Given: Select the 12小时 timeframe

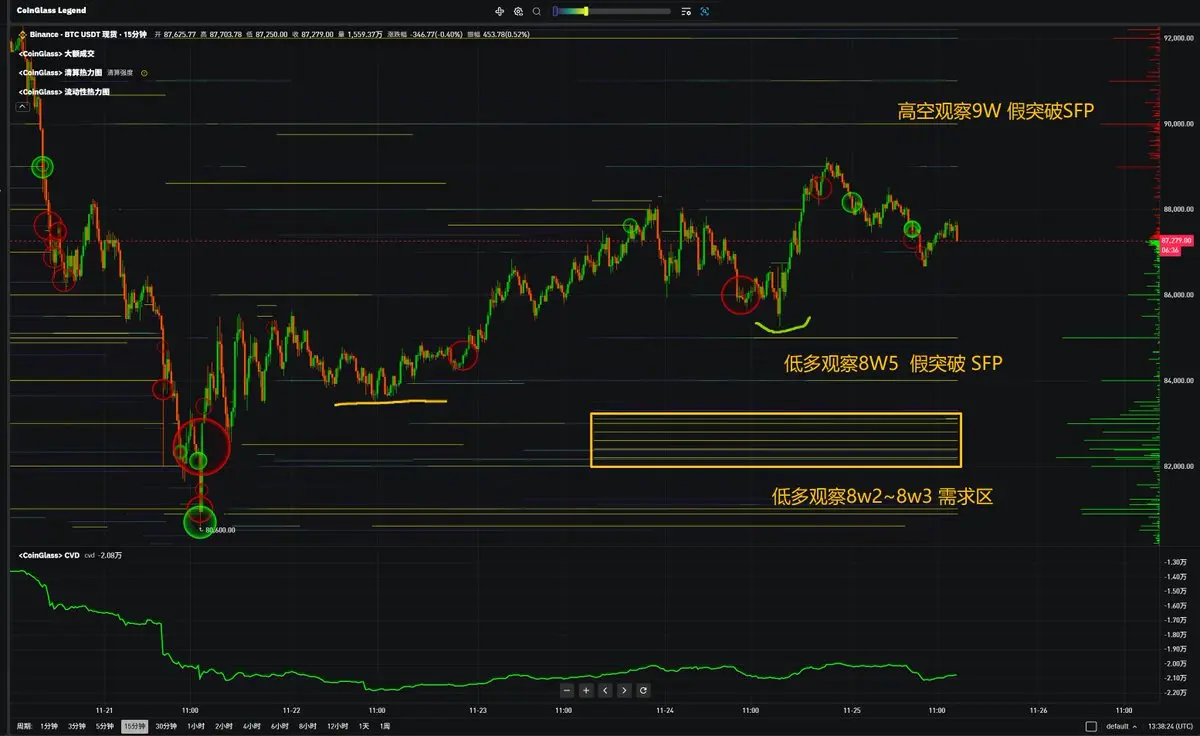Looking at the screenshot, I should (338, 726).
